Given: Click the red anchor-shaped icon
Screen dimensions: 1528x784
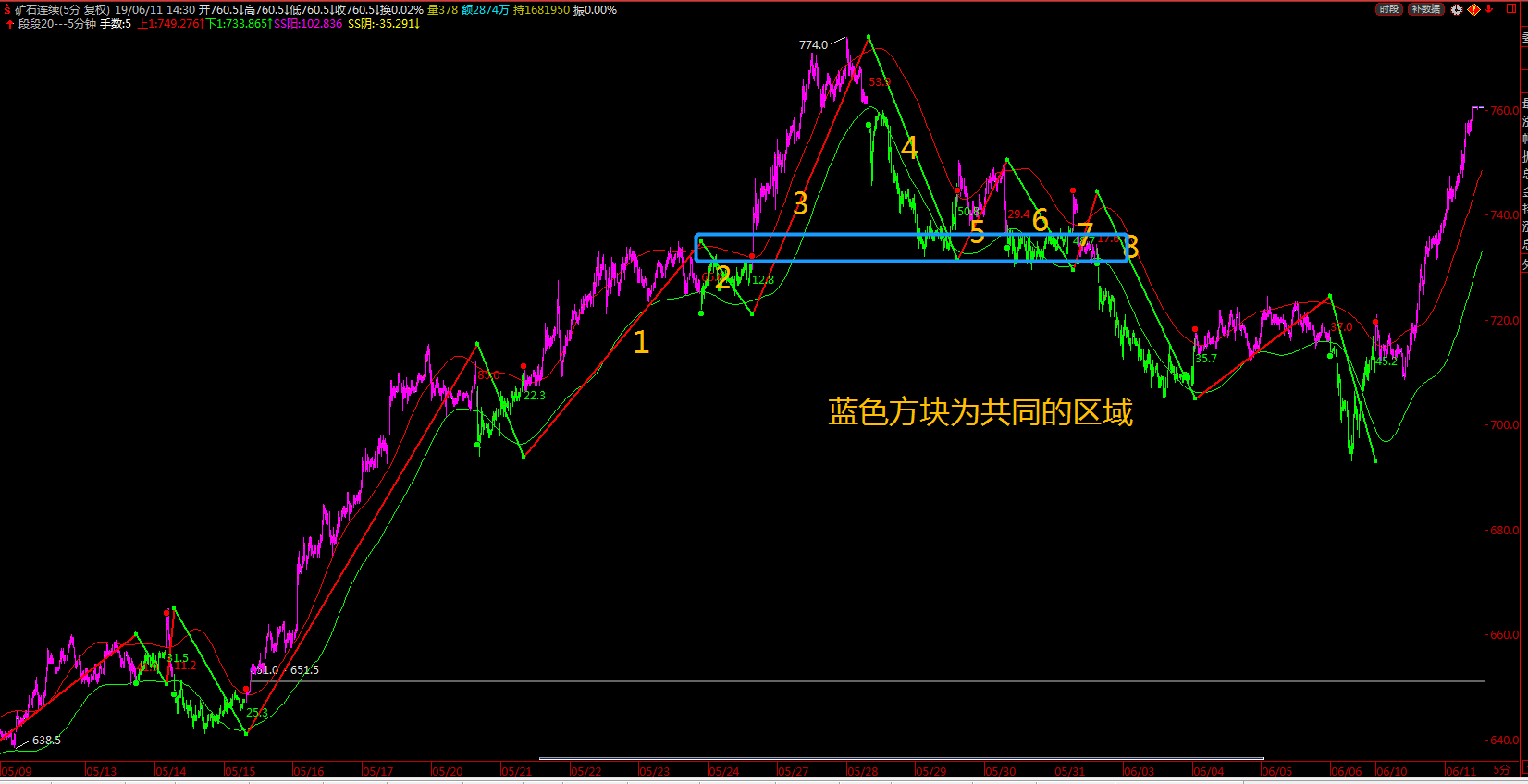Looking at the screenshot, I should pyautogui.click(x=1489, y=8).
